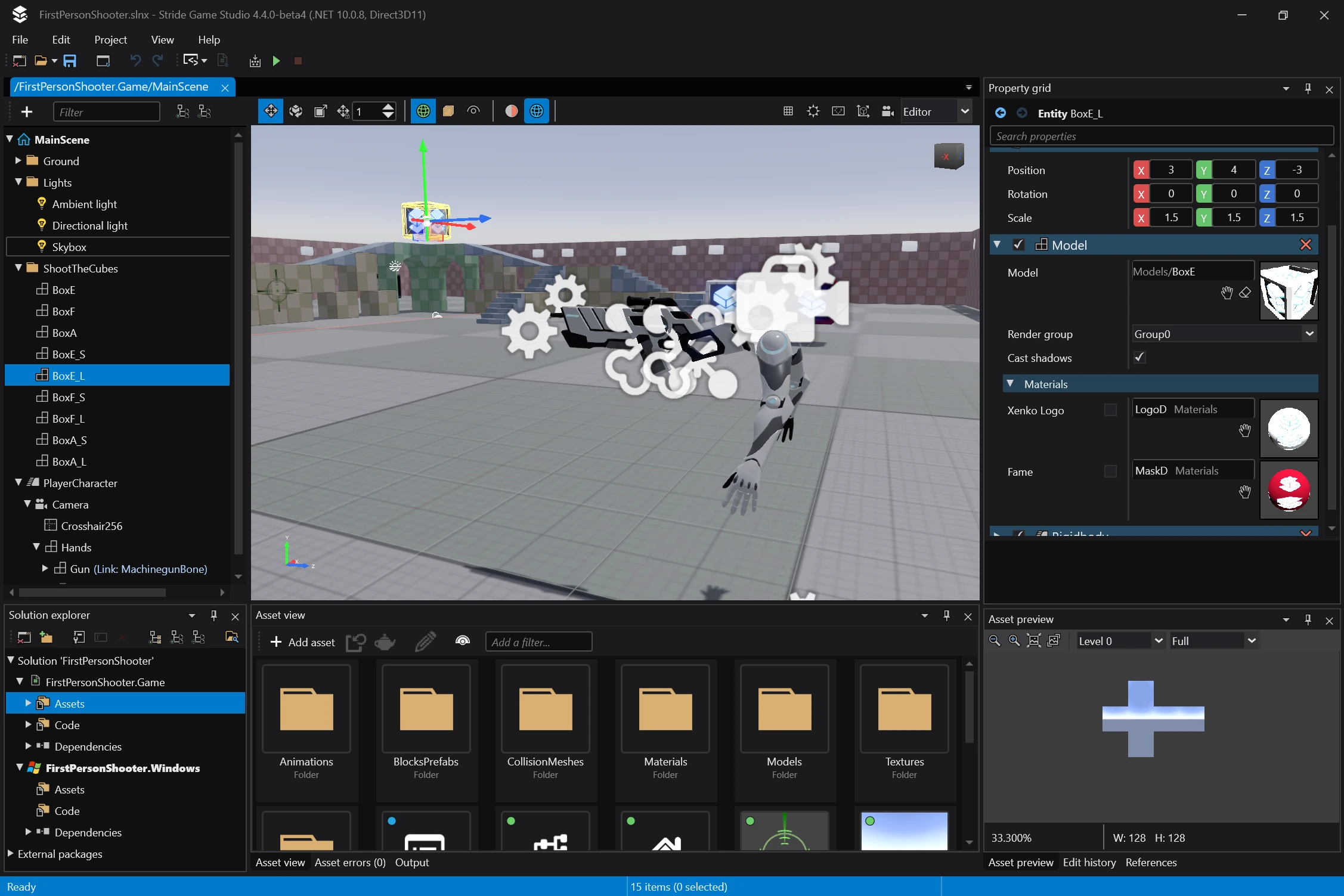Select the scale gizmo tool
Viewport: 1344px width, 896px height.
tap(320, 111)
